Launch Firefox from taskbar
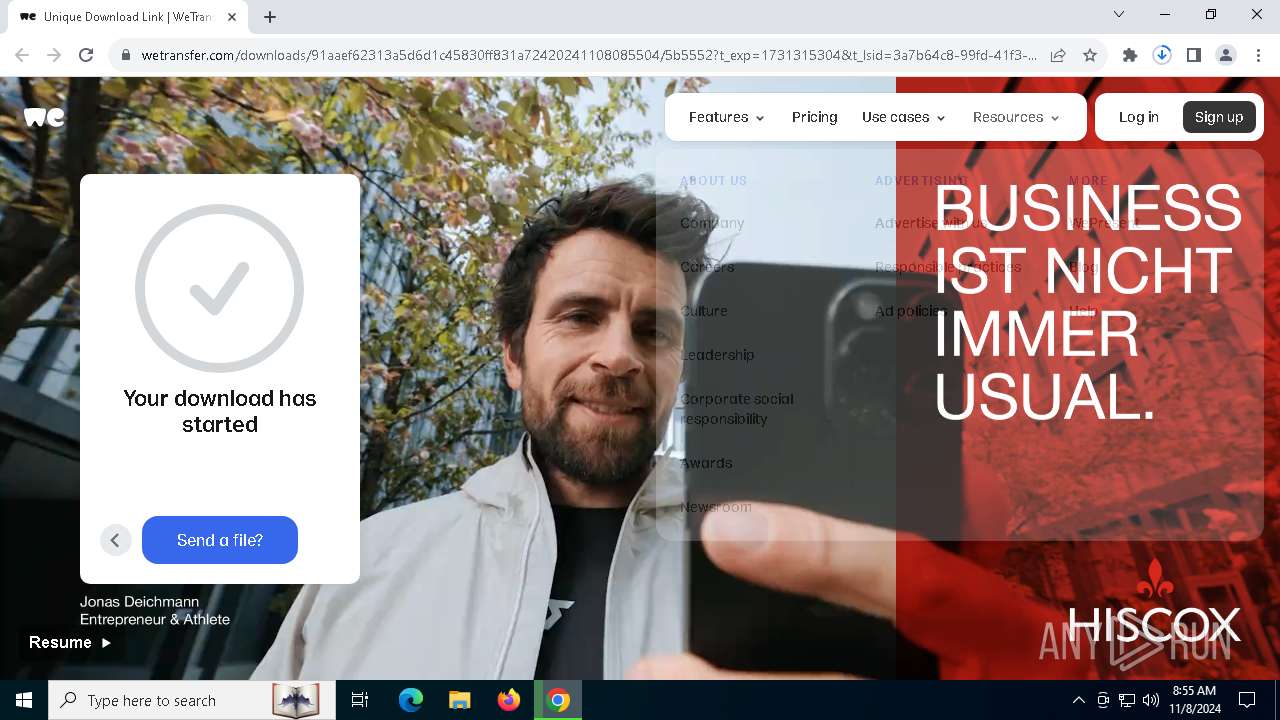 509,700
